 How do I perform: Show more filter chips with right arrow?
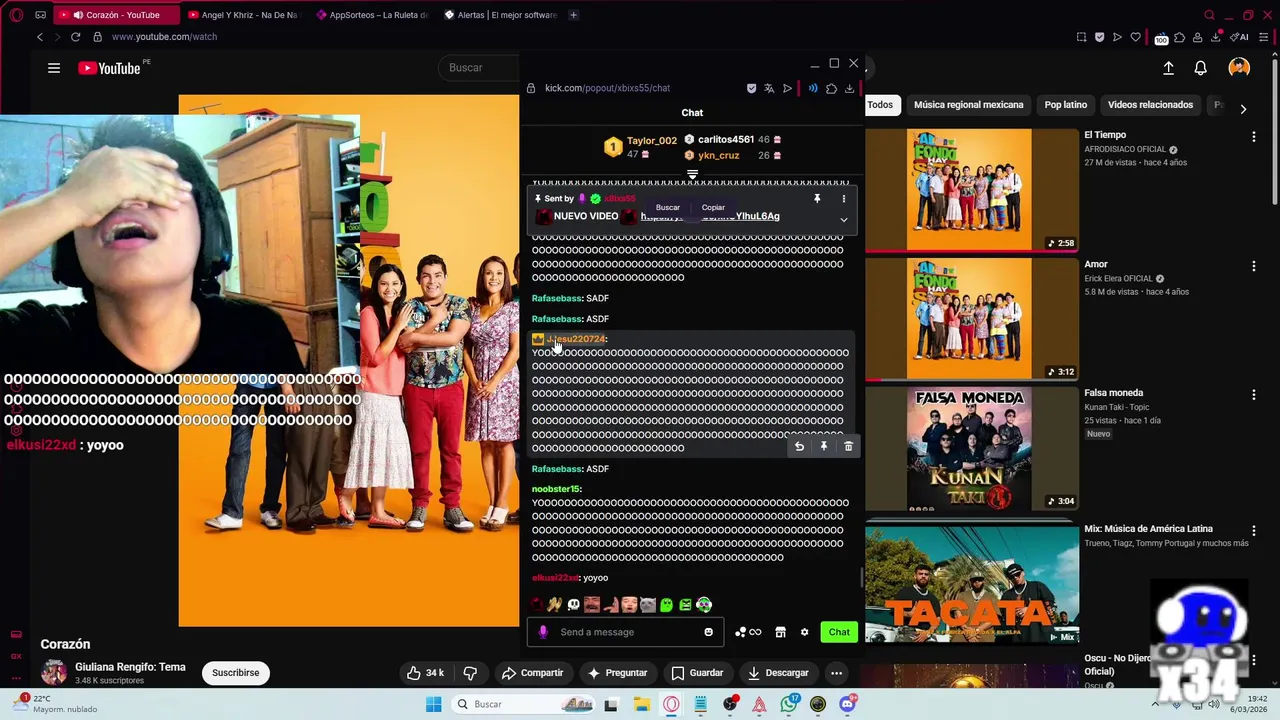coord(1243,109)
